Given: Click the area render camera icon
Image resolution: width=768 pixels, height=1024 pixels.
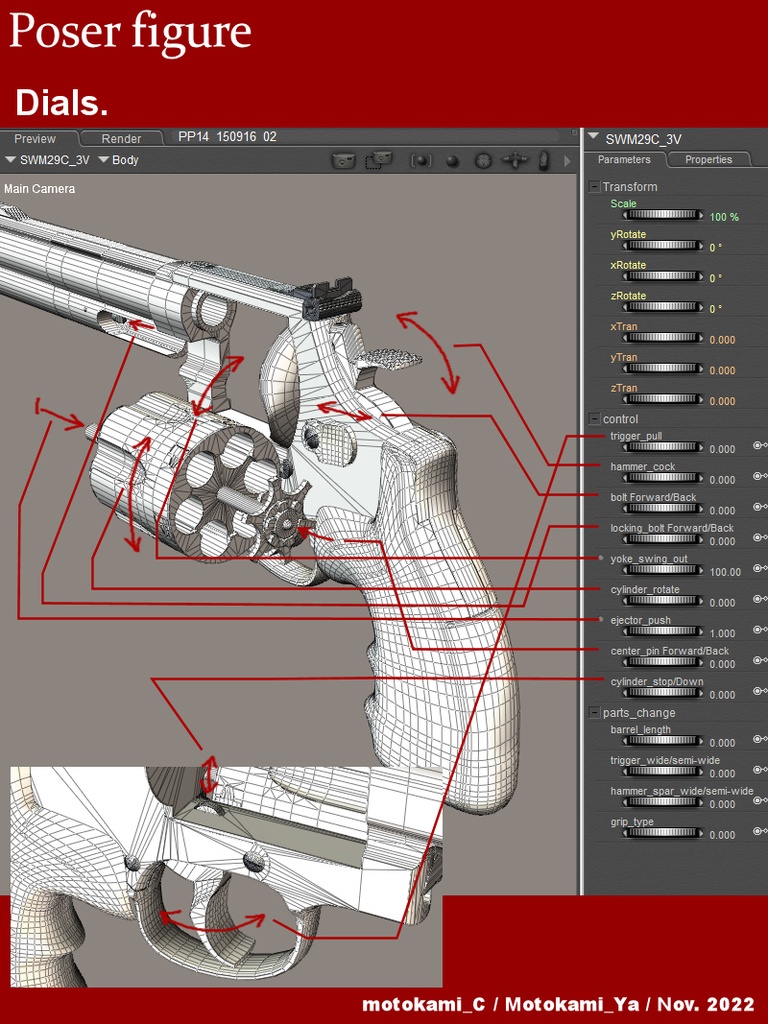Looking at the screenshot, I should pos(379,160).
